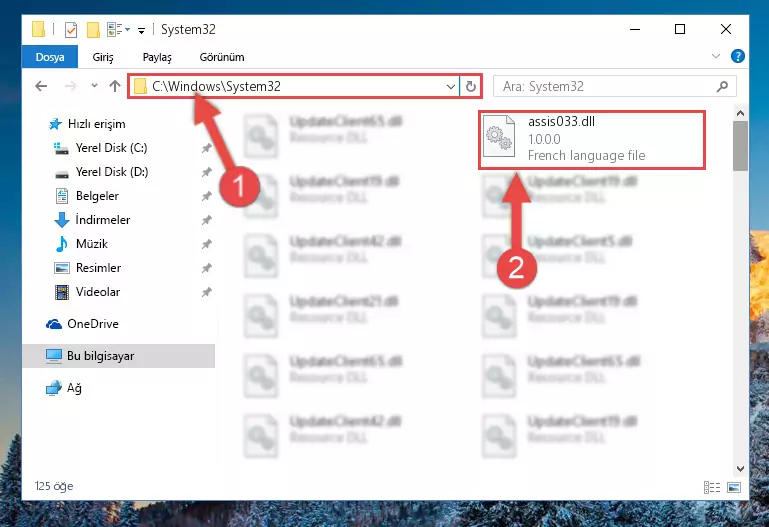Minimize the System32 window
This screenshot has width=769, height=527.
click(635, 29)
